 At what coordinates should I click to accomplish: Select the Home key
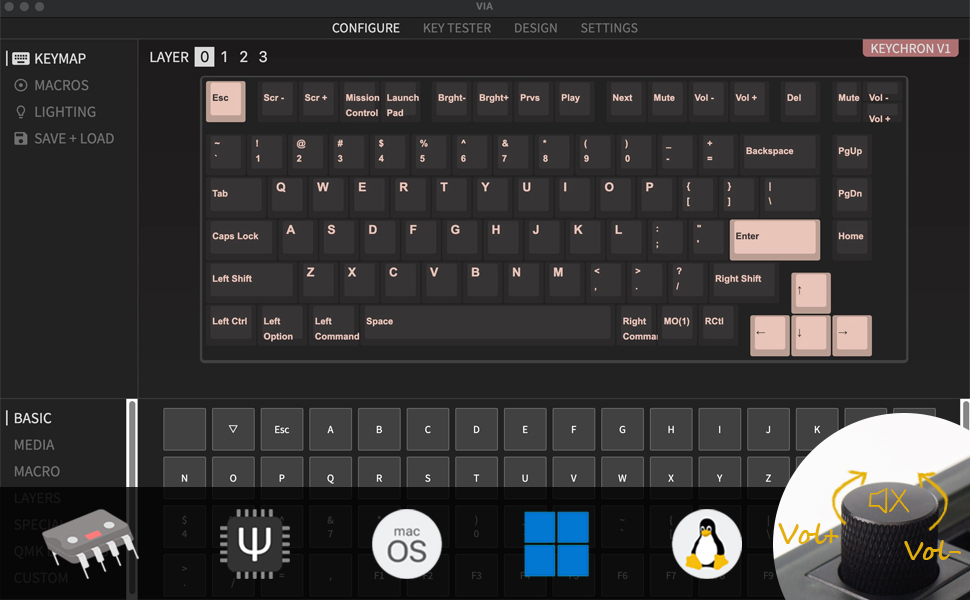coord(852,238)
